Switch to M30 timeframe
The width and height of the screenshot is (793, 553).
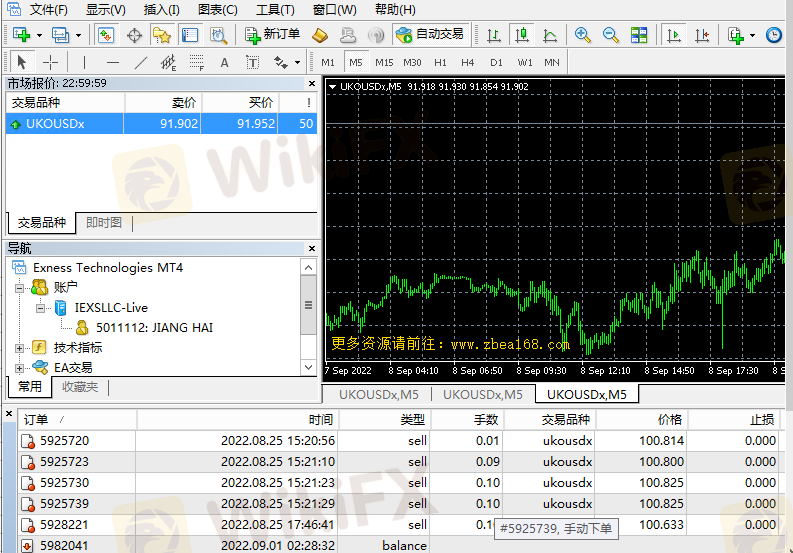(x=412, y=62)
